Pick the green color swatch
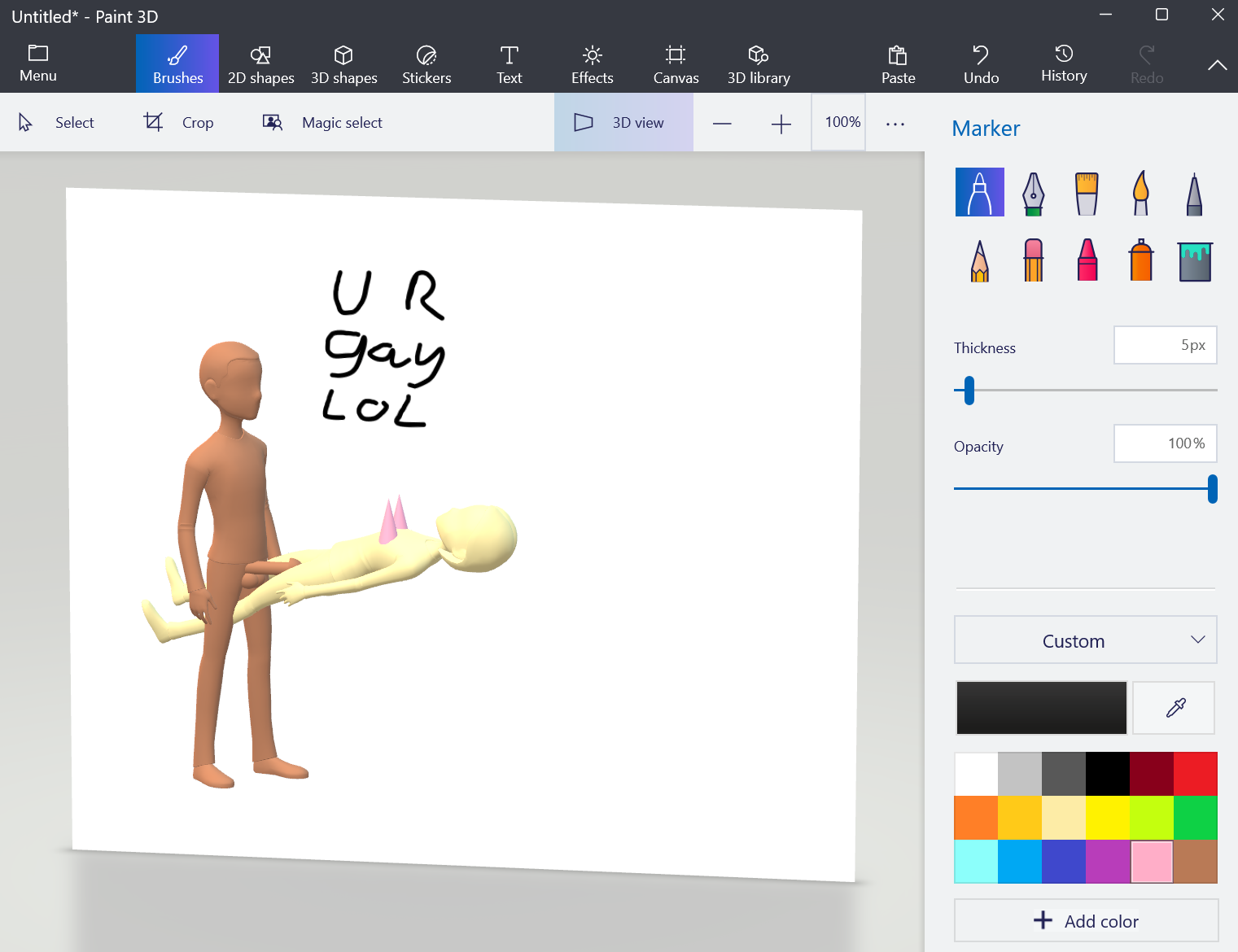The width and height of the screenshot is (1238, 952). (x=1196, y=818)
